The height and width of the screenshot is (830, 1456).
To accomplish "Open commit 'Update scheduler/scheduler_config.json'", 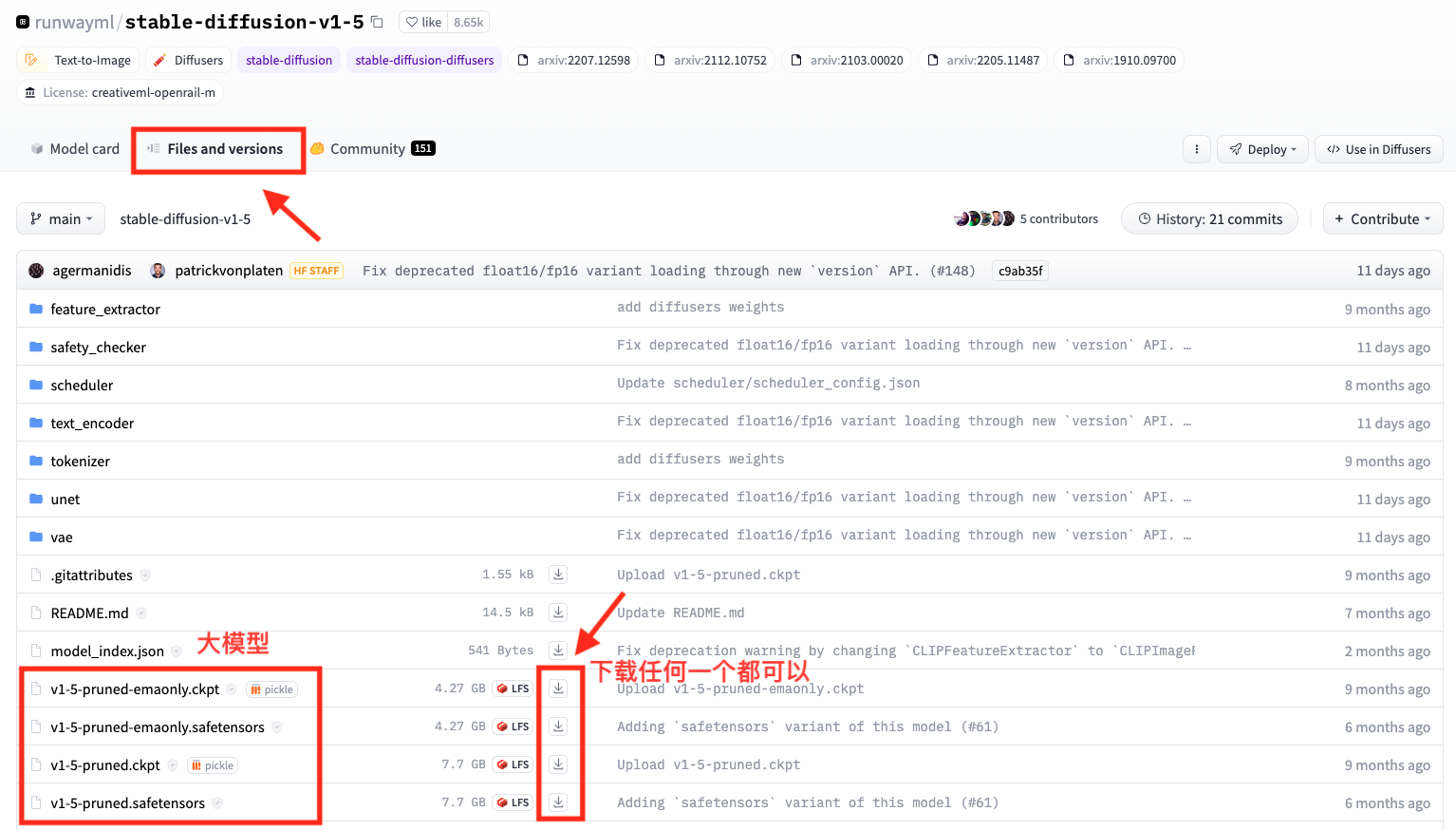I will tap(768, 383).
